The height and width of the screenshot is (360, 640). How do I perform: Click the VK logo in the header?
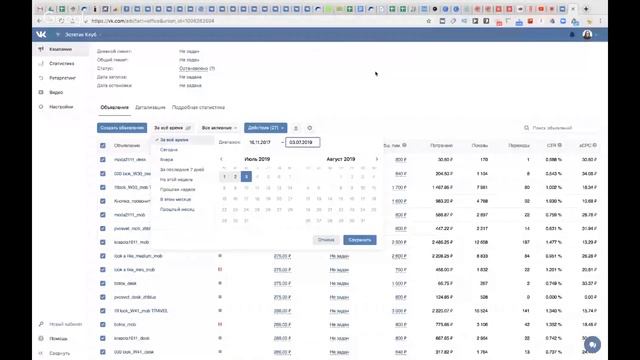click(x=41, y=35)
